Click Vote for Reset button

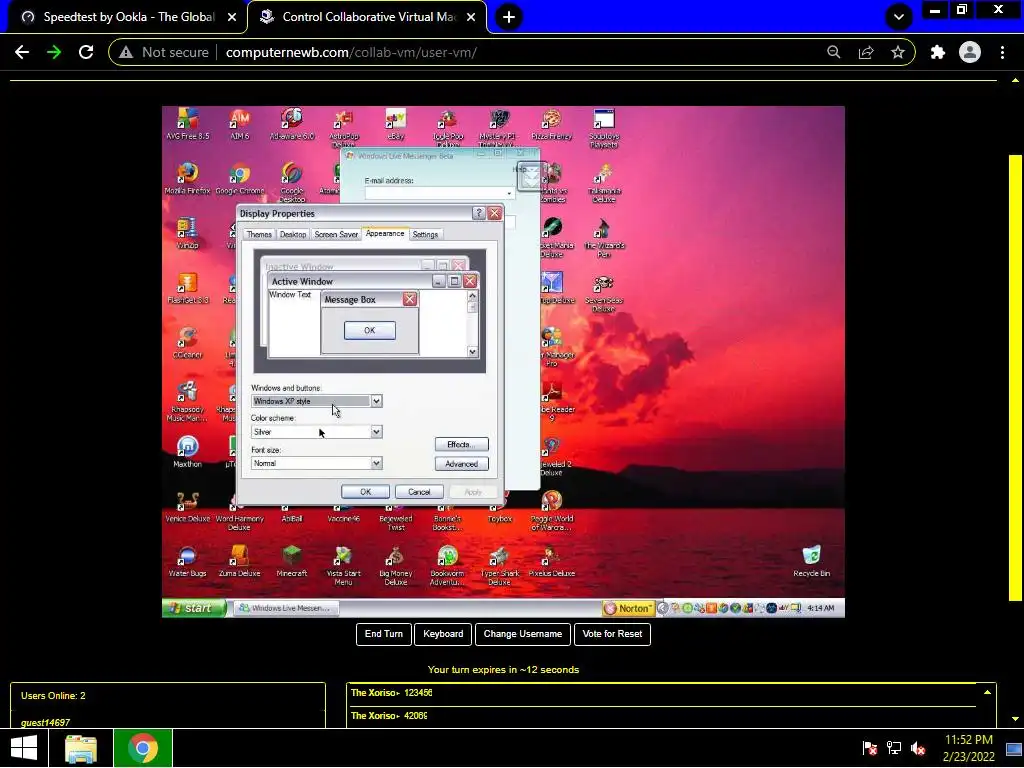[x=612, y=634]
